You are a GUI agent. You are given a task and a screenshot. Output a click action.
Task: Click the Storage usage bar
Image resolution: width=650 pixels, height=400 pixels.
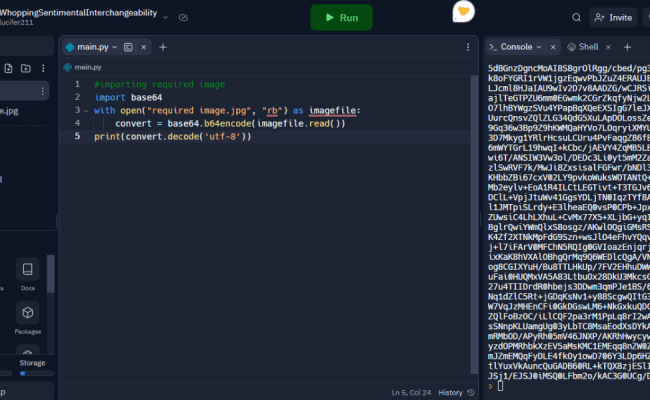37,373
